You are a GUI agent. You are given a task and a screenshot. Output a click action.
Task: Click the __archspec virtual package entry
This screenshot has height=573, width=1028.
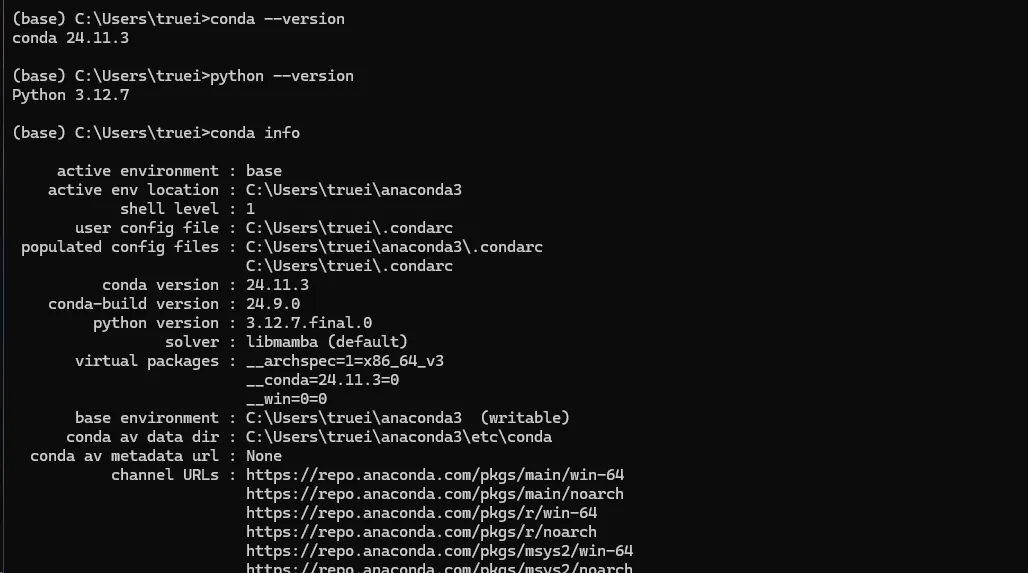point(345,361)
